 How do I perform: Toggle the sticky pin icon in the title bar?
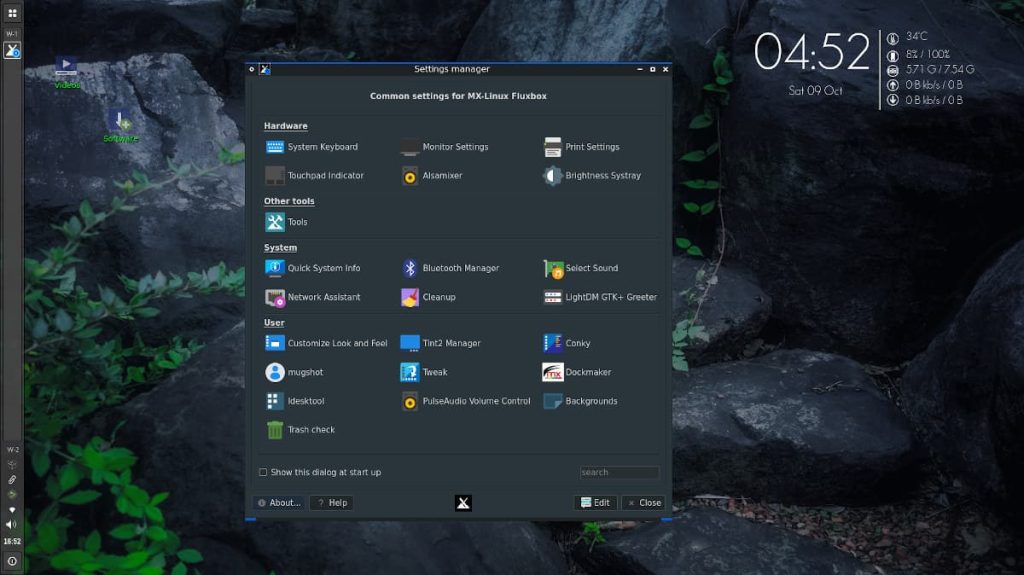[251, 69]
